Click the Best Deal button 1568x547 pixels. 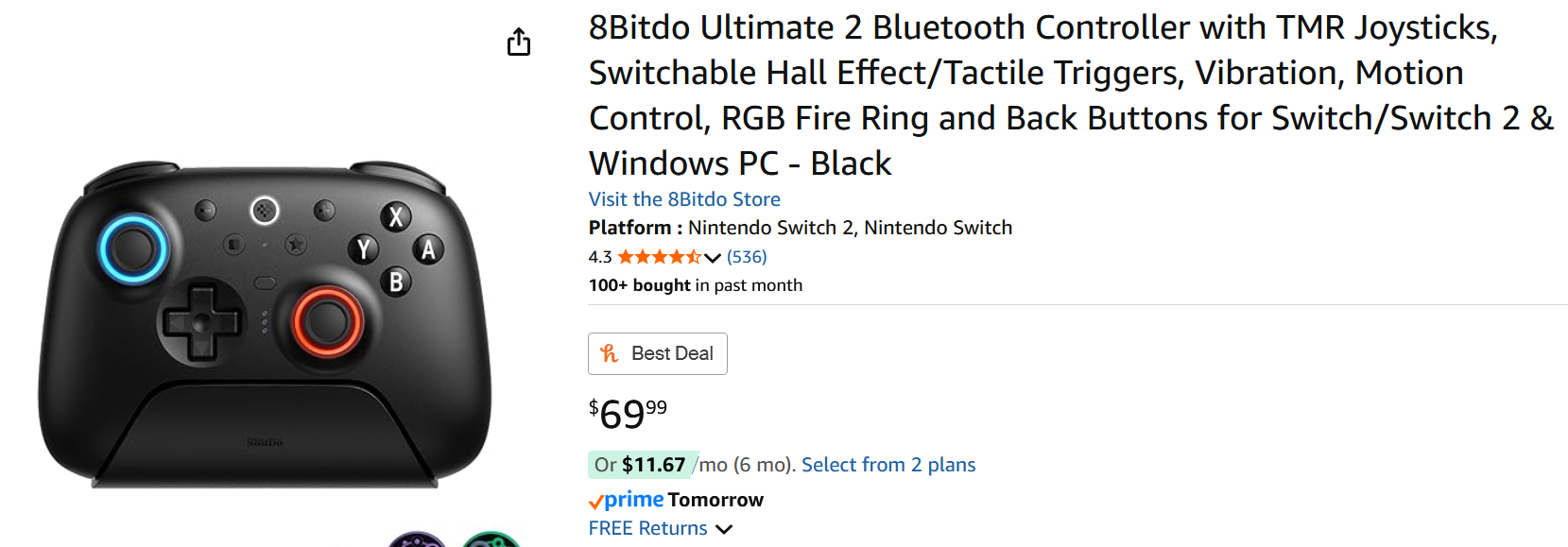point(658,353)
